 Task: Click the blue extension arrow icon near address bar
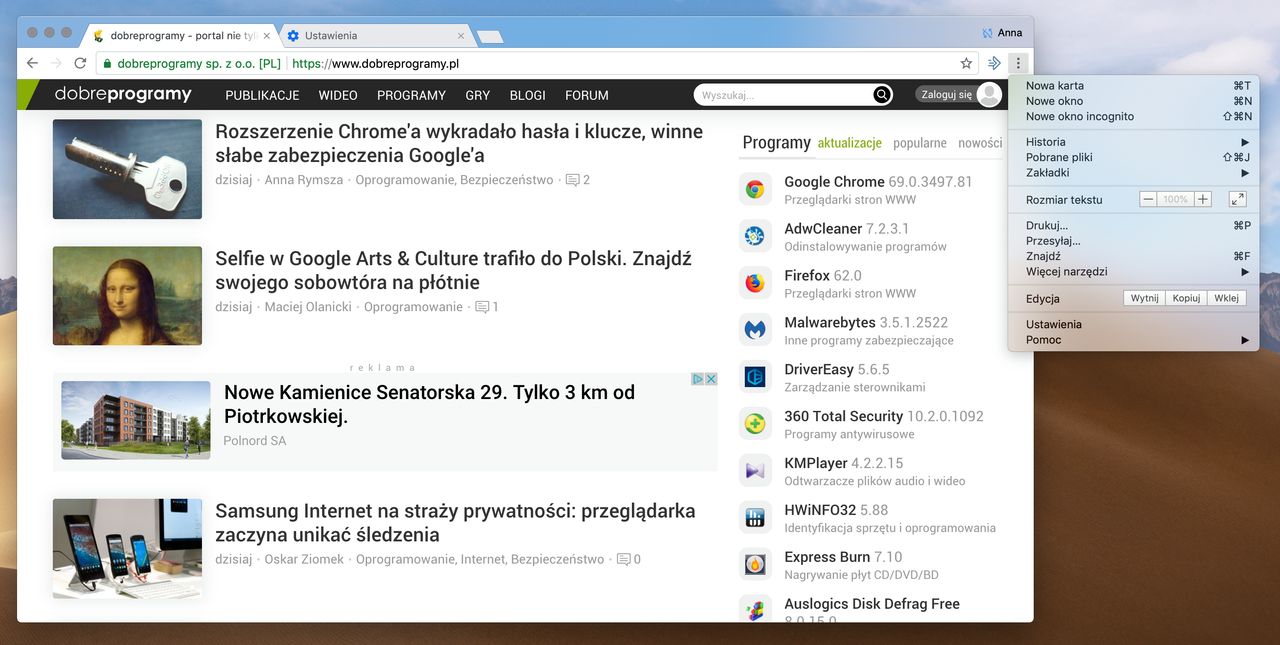(994, 62)
